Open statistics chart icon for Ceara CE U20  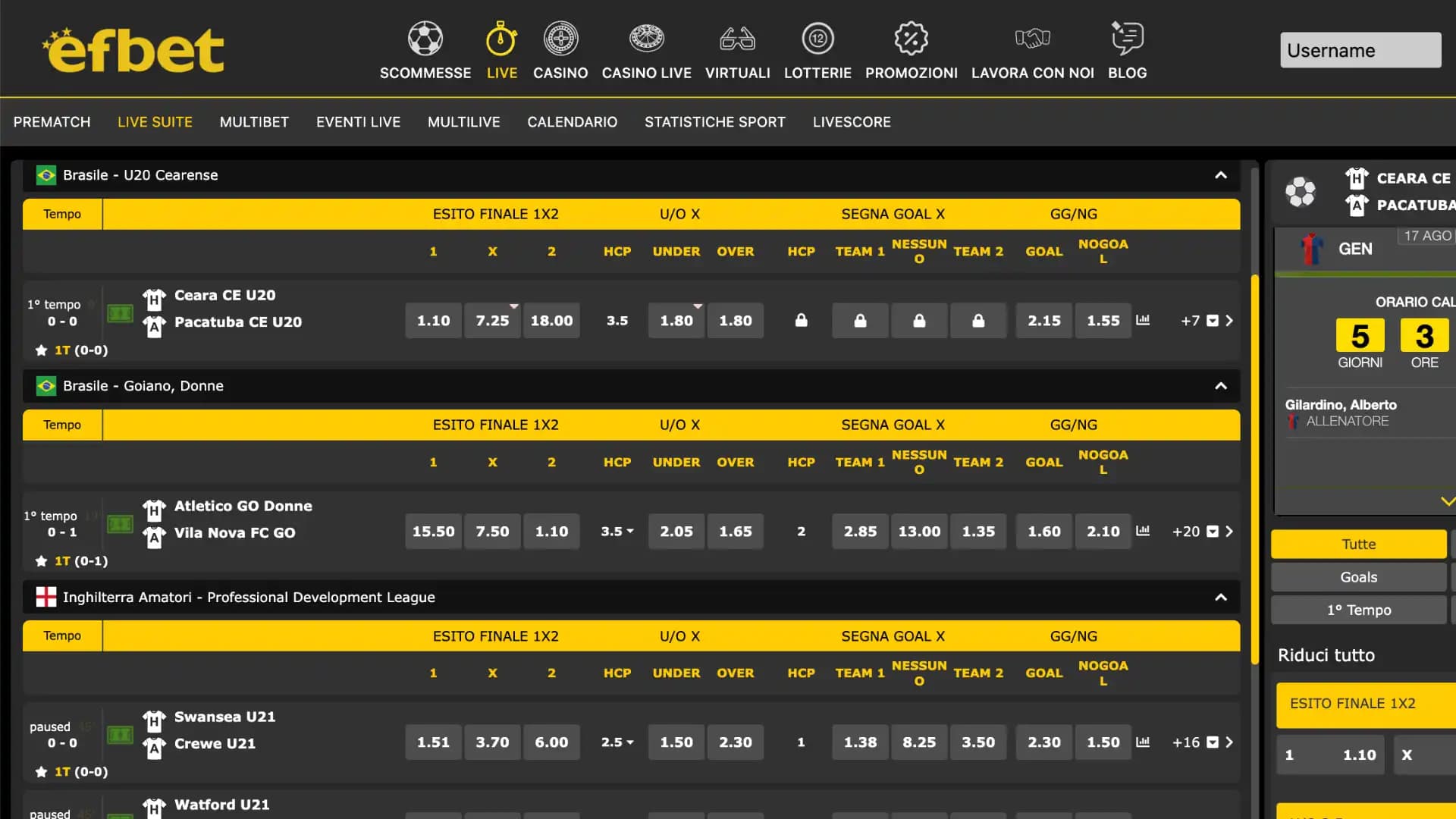pyautogui.click(x=1143, y=320)
